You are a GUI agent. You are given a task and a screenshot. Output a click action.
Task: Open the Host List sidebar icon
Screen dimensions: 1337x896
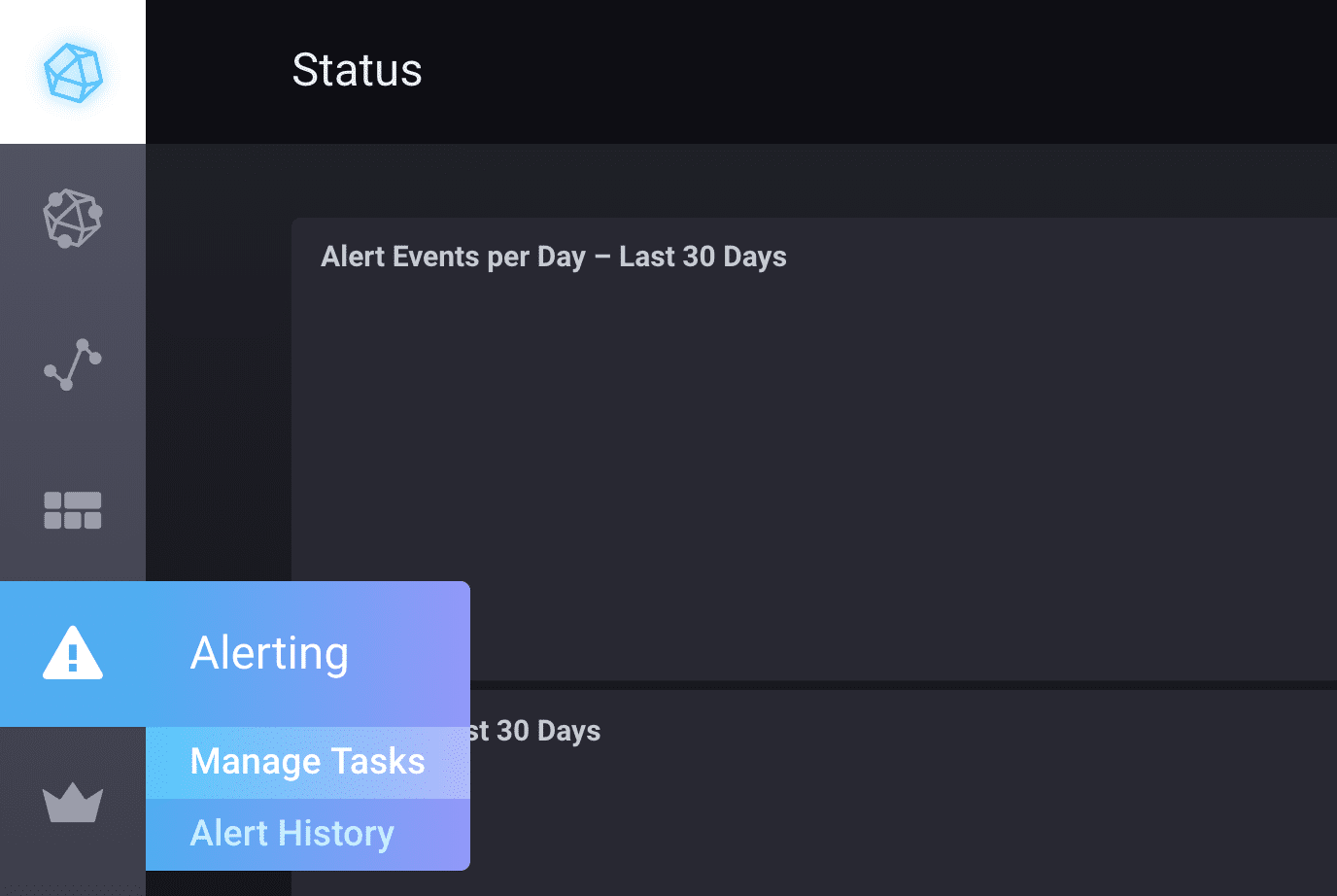point(73,218)
